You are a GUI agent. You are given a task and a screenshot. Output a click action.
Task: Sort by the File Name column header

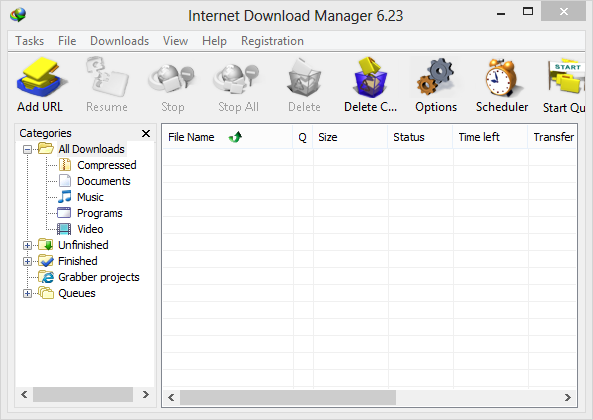point(228,137)
